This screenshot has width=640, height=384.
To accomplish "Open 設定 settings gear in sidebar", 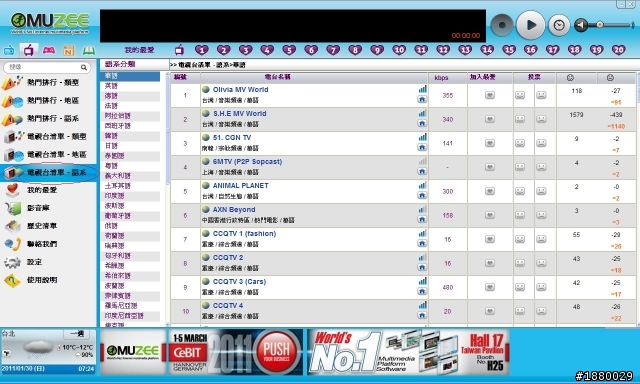I will pyautogui.click(x=48, y=262).
